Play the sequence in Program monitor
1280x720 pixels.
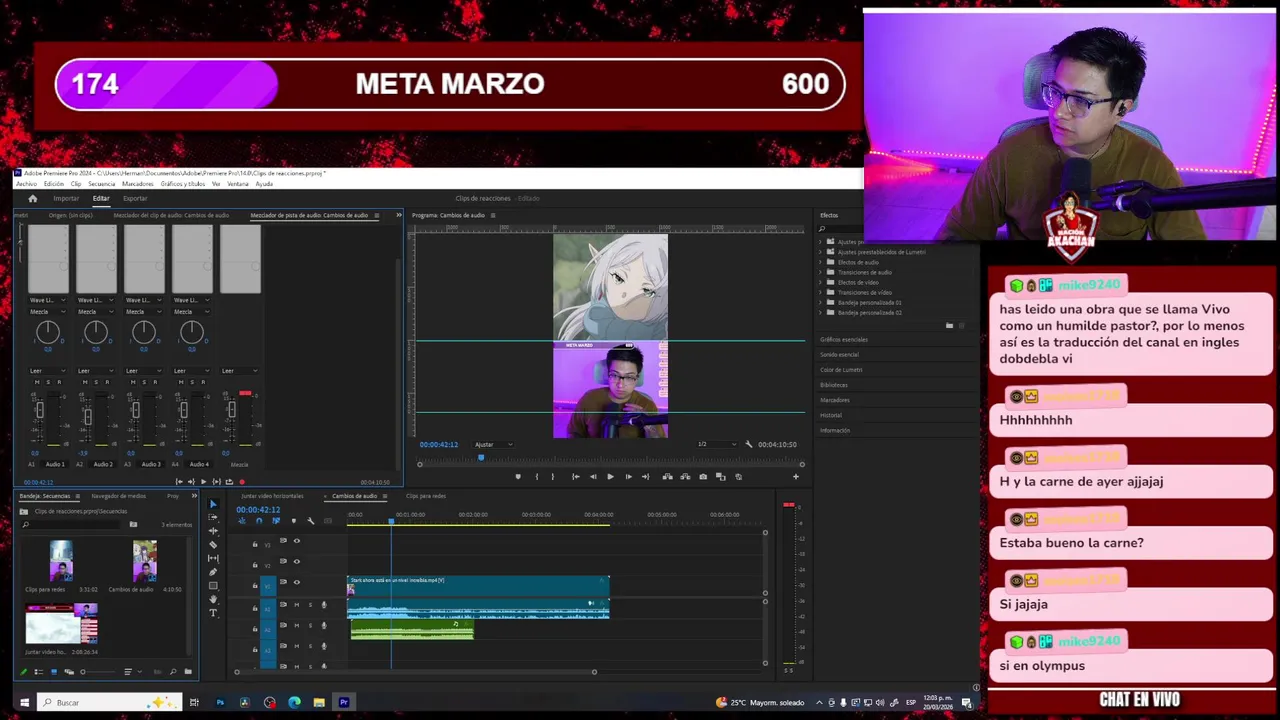pyautogui.click(x=610, y=476)
